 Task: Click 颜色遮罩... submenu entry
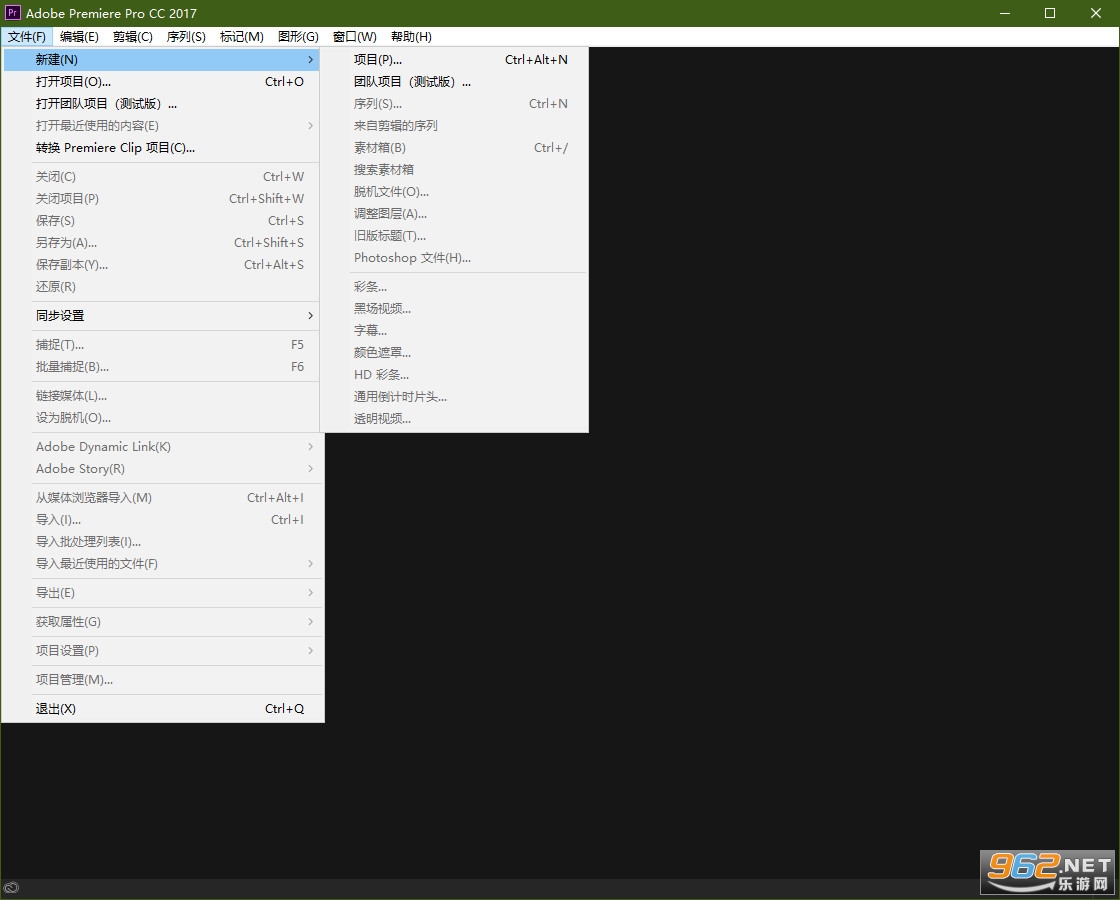(x=454, y=353)
